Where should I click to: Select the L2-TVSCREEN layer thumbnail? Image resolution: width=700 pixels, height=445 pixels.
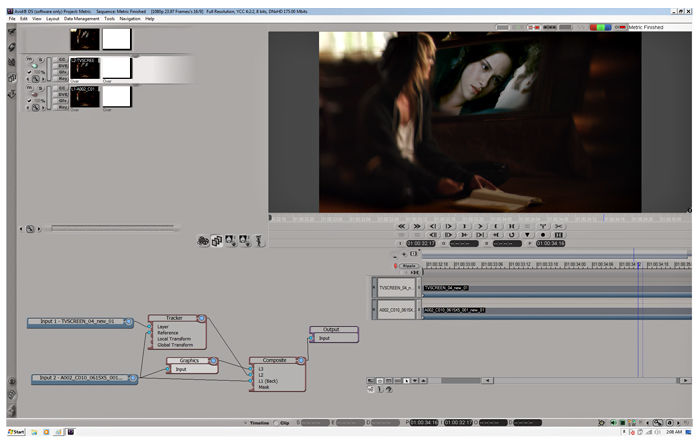(85, 68)
